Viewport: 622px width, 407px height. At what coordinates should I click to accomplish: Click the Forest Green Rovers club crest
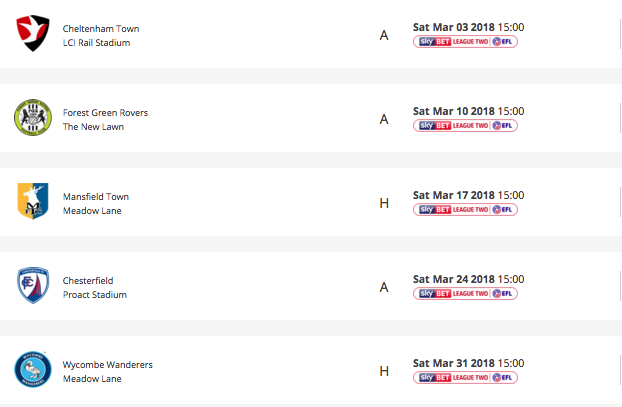(33, 119)
